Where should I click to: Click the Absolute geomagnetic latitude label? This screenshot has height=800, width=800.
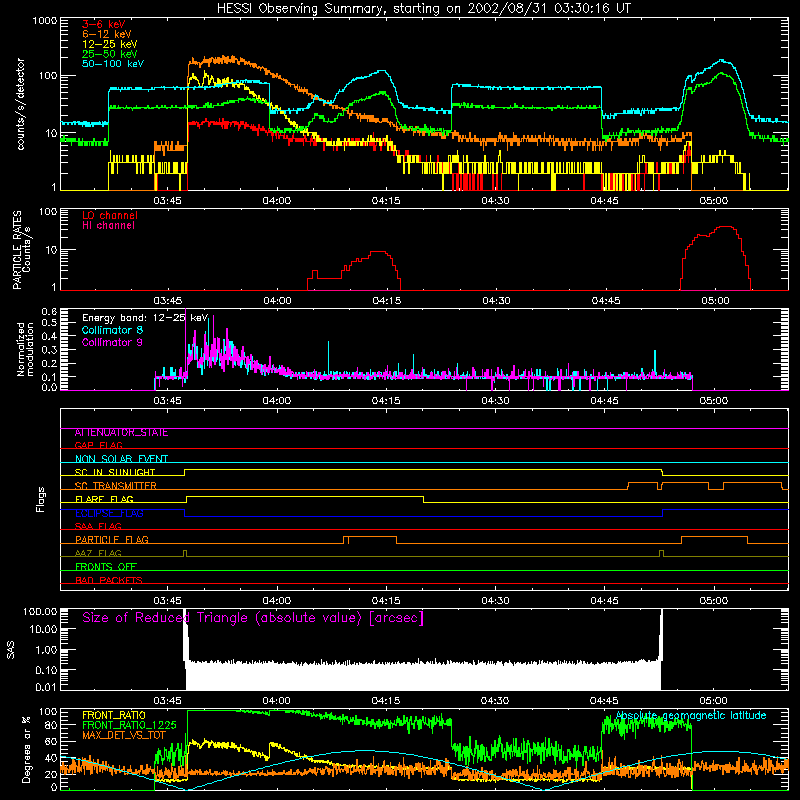click(691, 716)
